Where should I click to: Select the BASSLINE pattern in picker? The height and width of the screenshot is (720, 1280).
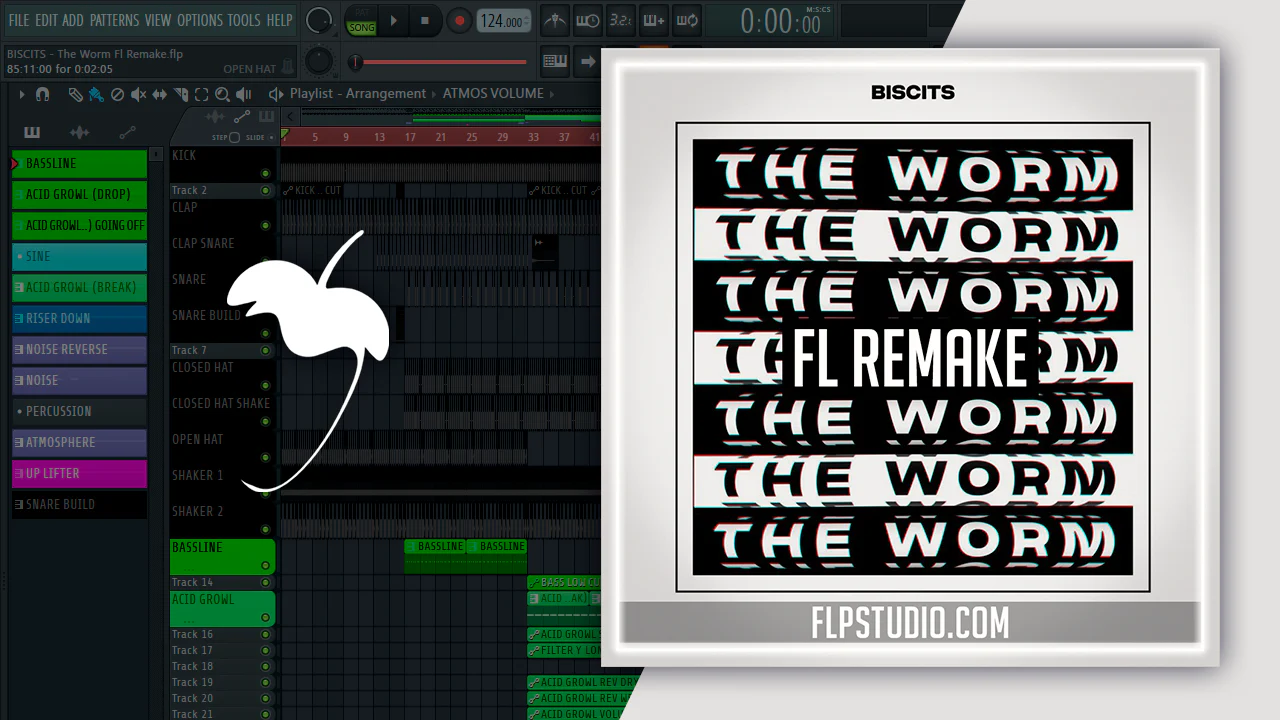click(79, 163)
